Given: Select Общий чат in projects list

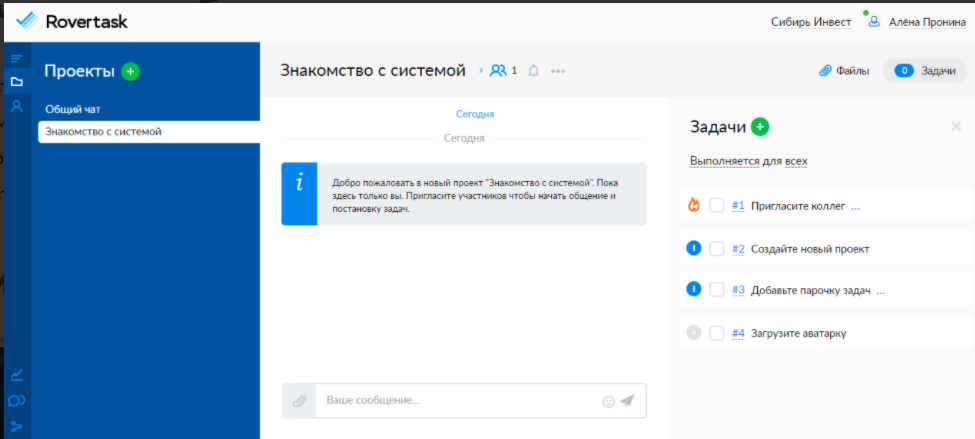Looking at the screenshot, I should 73,109.
